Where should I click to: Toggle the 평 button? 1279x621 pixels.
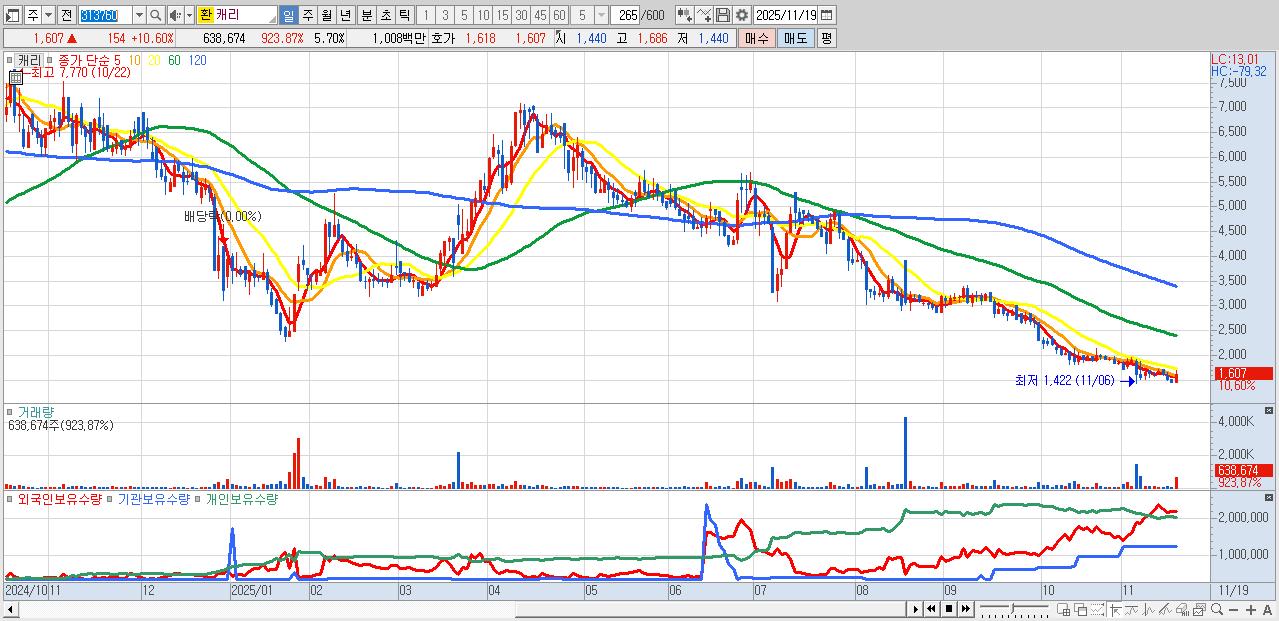pyautogui.click(x=826, y=38)
